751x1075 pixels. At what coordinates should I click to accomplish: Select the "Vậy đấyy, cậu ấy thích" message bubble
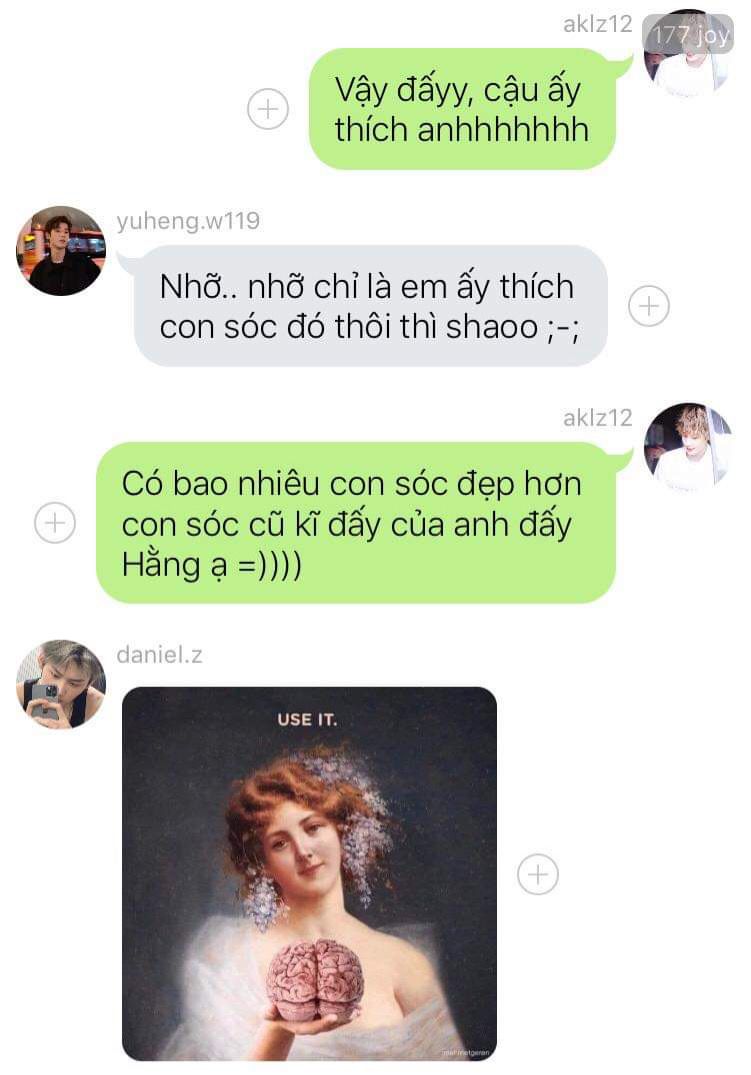click(x=462, y=109)
